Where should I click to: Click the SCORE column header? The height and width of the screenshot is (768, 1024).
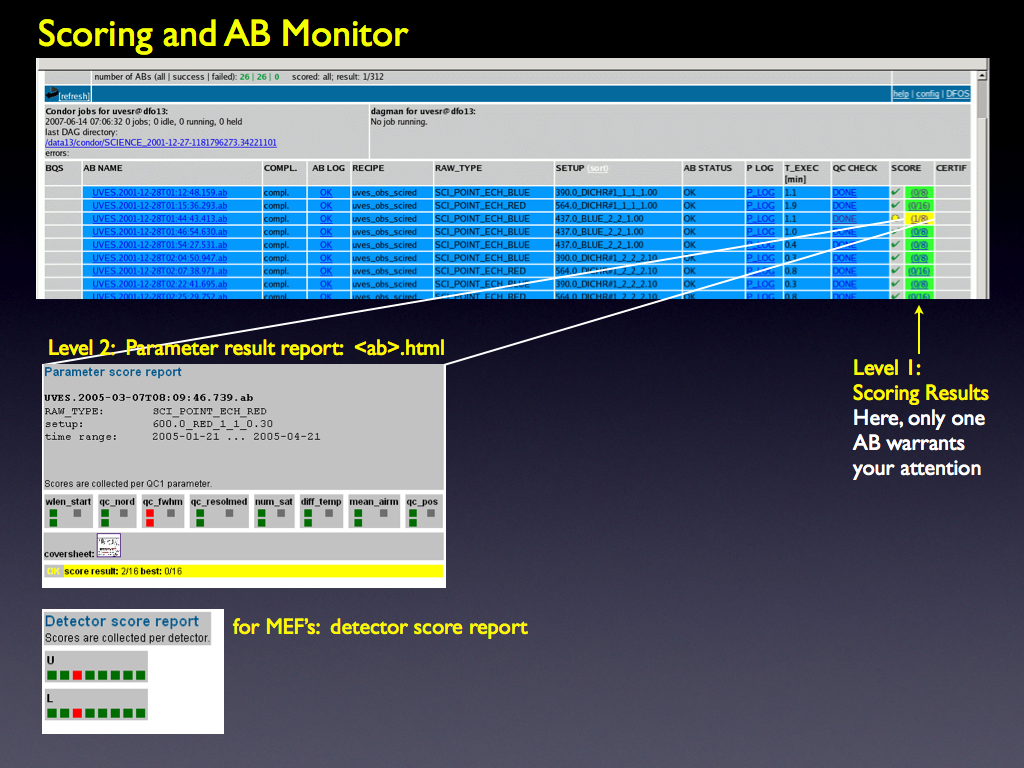(x=906, y=168)
